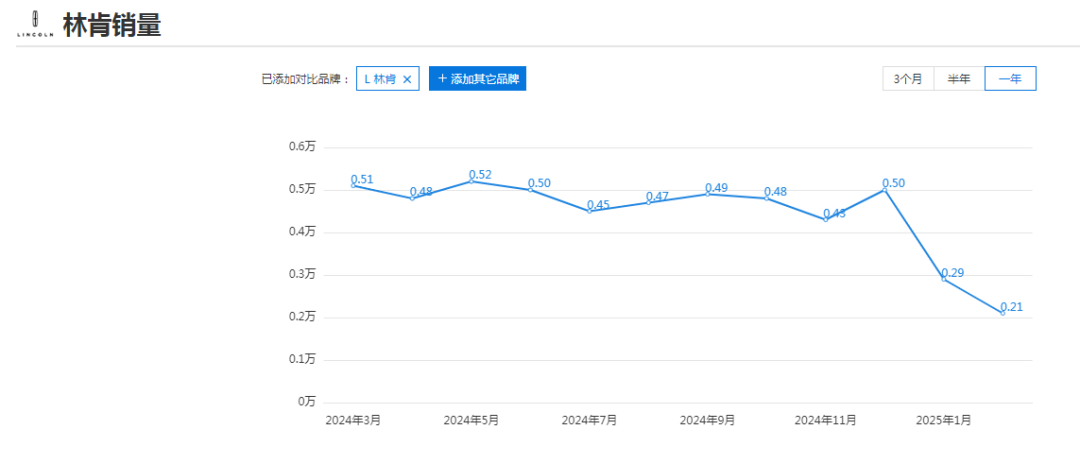Click the 0.5万 y-axis label

302,189
